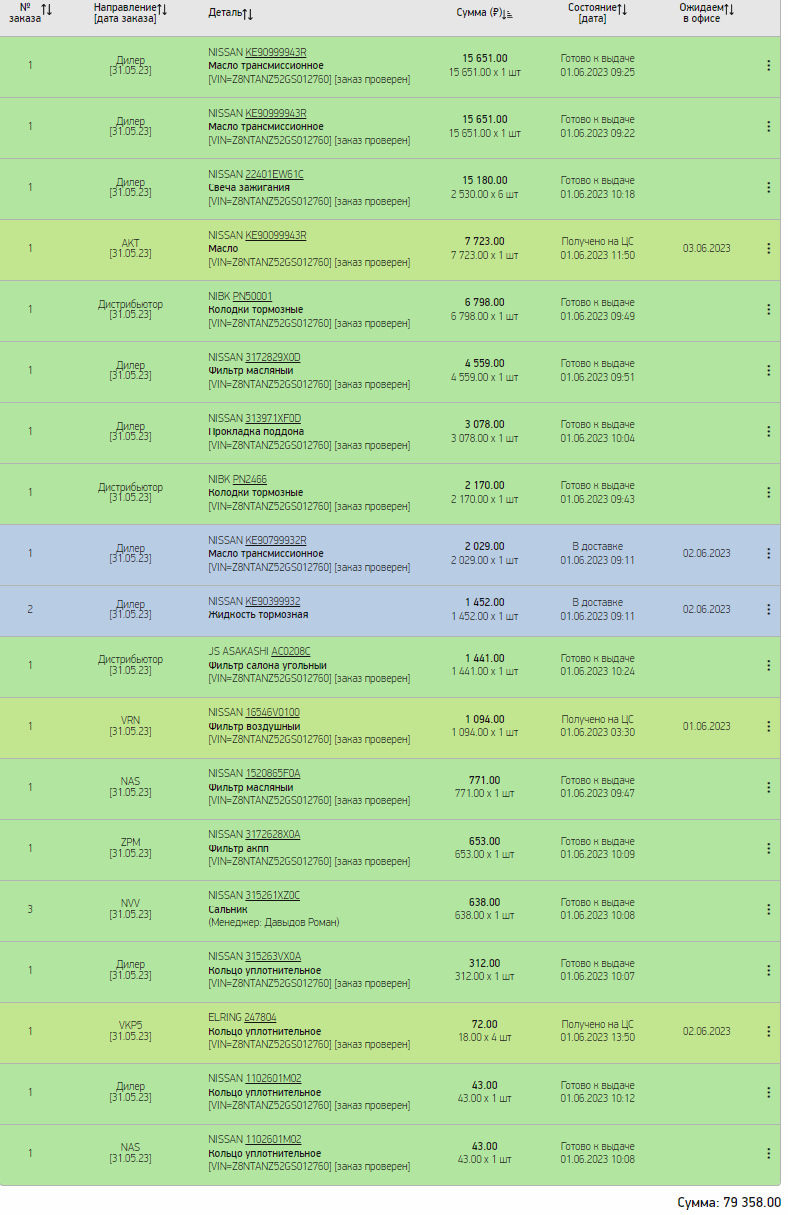Follow the 22401EW61C part link
Image resolution: width=788 pixels, height=1215 pixels.
(275, 174)
